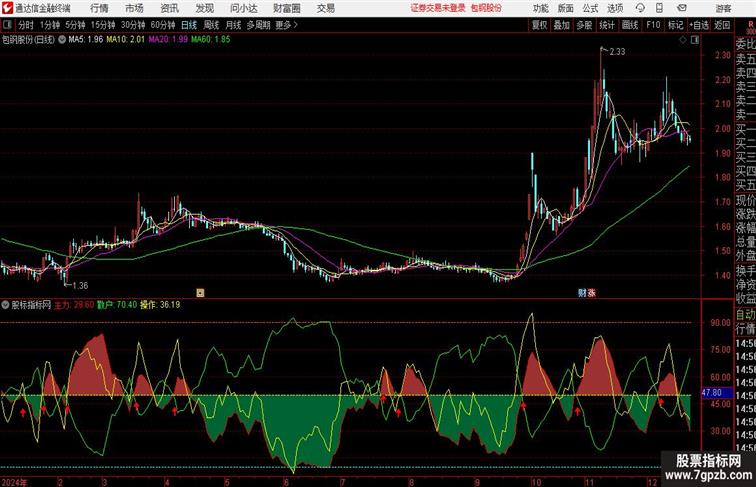Click the 包钢股份(日线) chart title

coord(28,40)
